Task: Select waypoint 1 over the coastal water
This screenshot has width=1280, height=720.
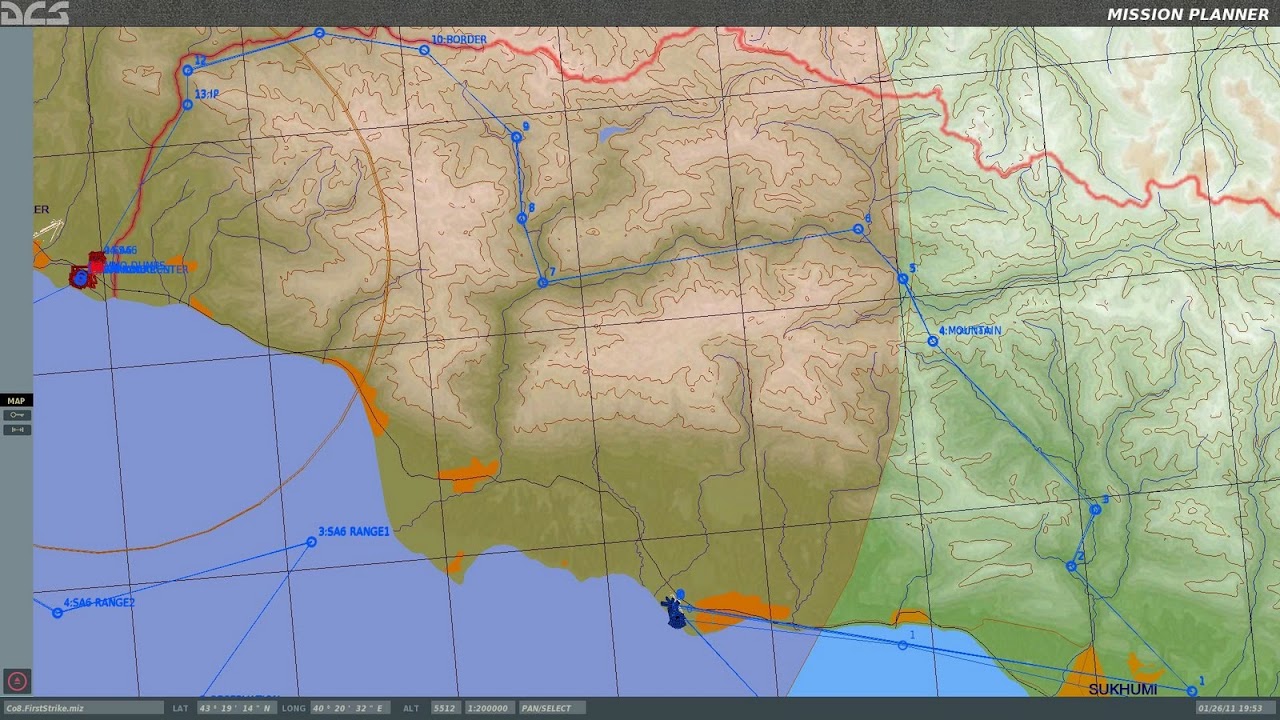Action: [x=902, y=645]
